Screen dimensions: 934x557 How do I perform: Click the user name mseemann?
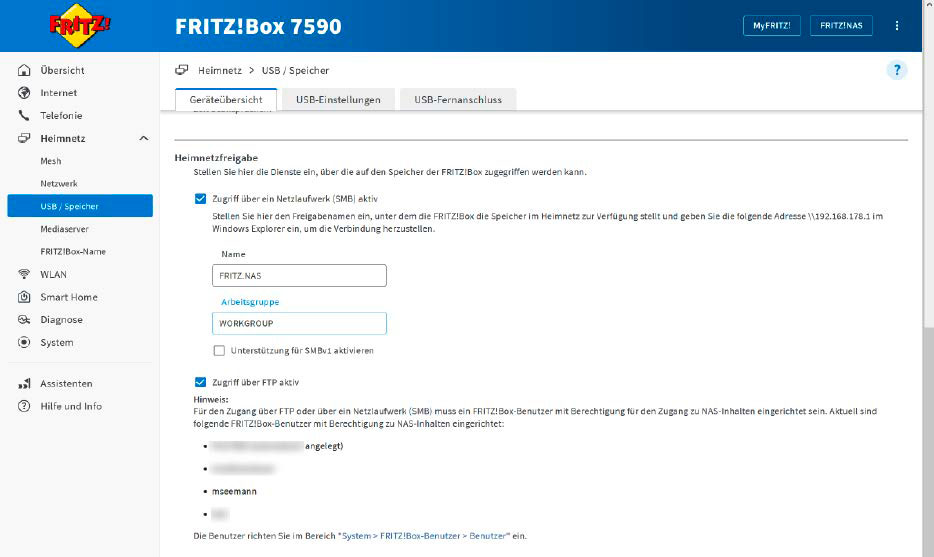[234, 491]
